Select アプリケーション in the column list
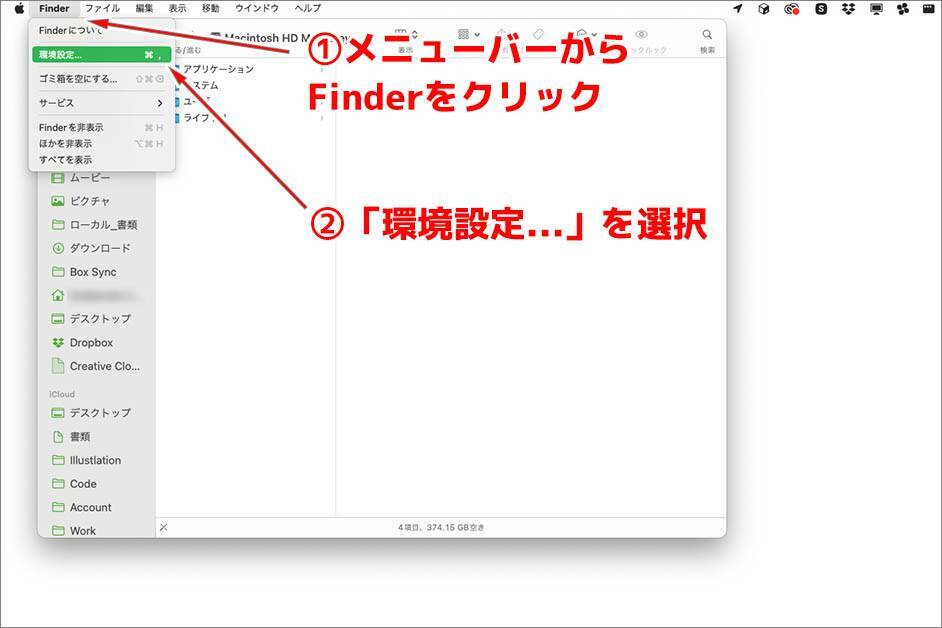Viewport: 942px width, 628px height. [x=218, y=70]
